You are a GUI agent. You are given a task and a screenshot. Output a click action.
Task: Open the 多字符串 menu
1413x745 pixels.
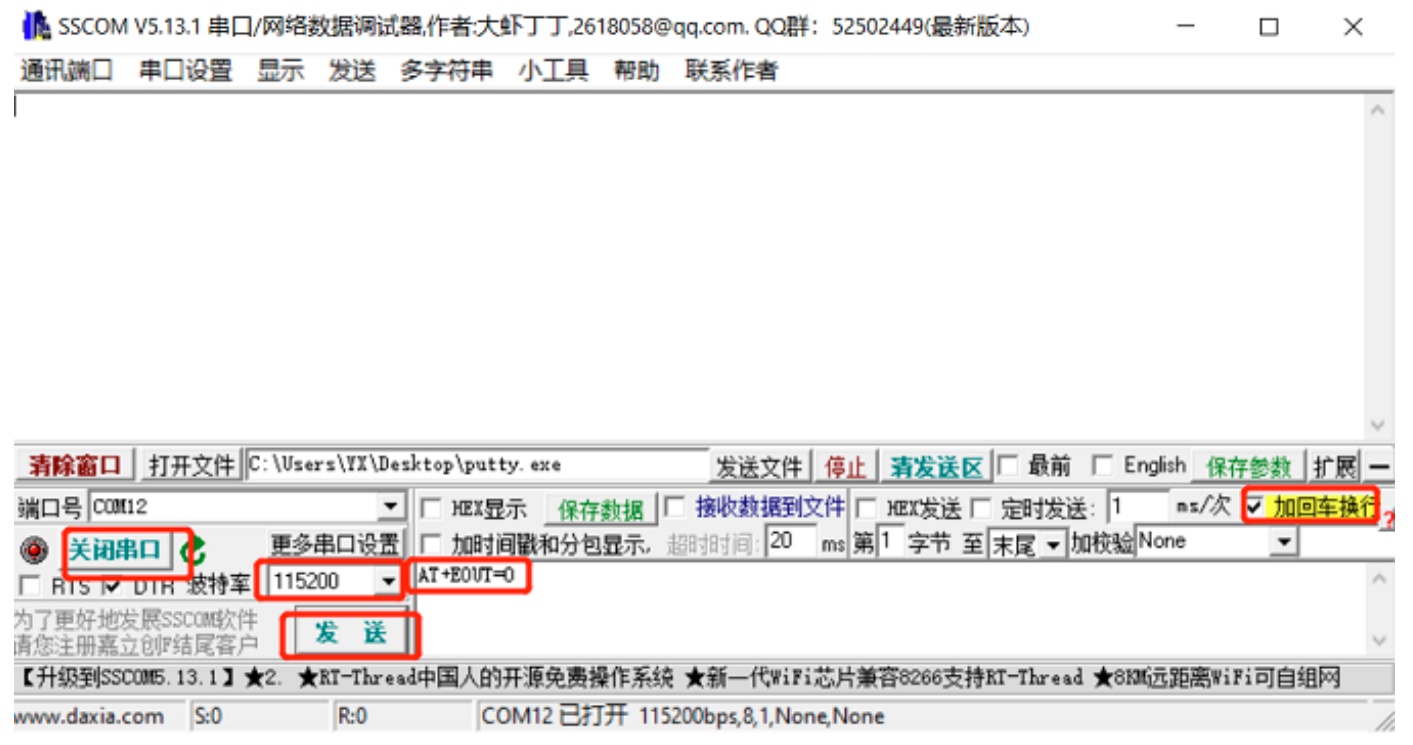click(x=446, y=70)
